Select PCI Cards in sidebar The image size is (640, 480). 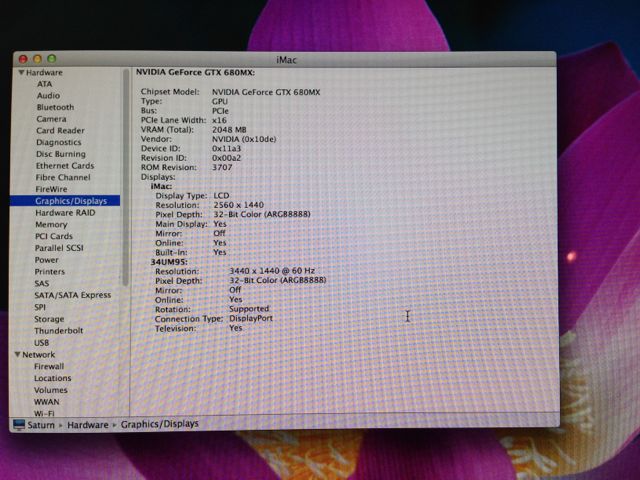53,236
